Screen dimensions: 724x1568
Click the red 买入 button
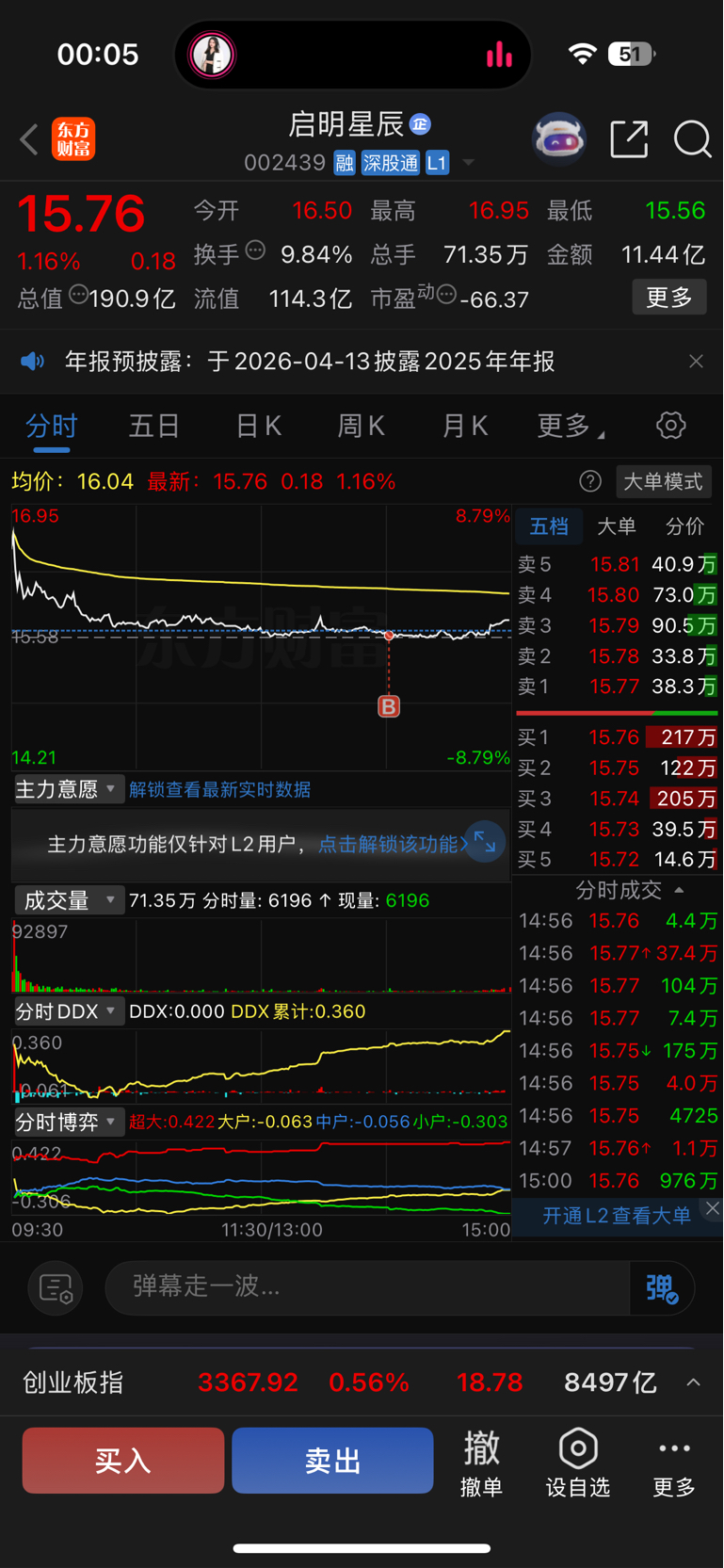point(123,1461)
